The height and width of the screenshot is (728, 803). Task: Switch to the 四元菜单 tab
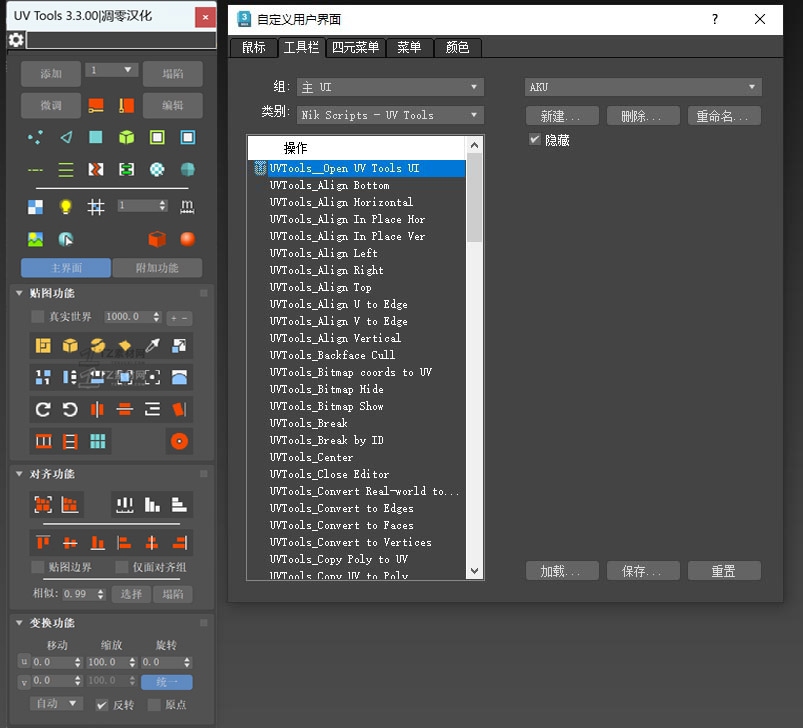pos(356,47)
